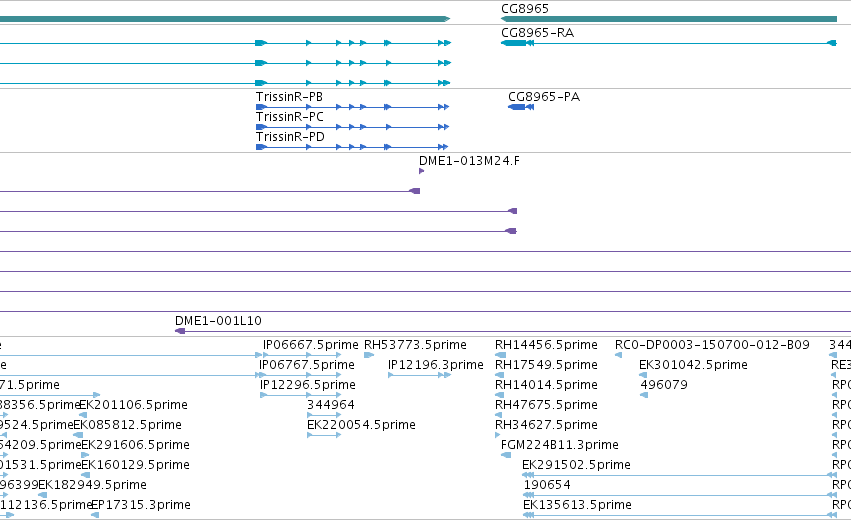Screen dimensions: 851x520
Task: Click the IP06767.5prime EST label
Action: tap(307, 365)
